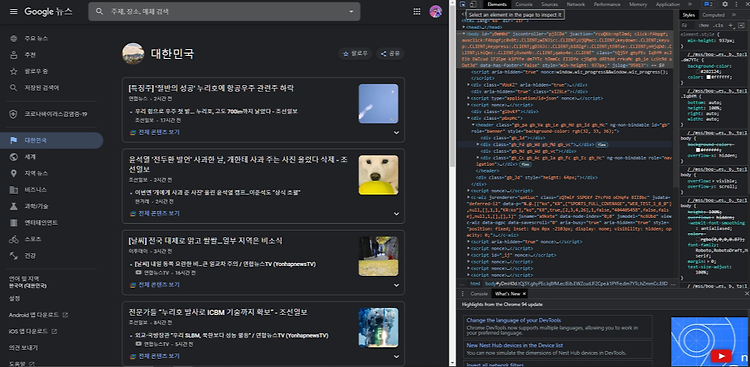
Task: Expand the first news story card
Action: click(x=396, y=133)
